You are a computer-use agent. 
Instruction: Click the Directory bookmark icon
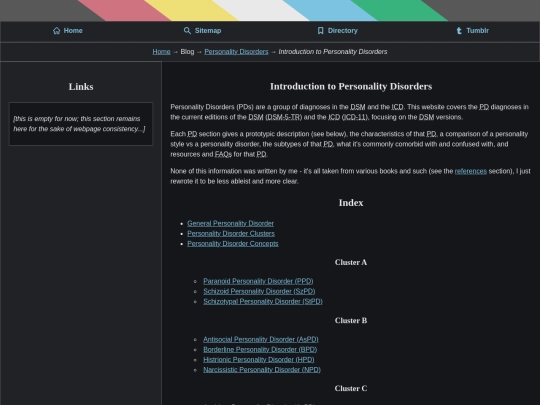(x=321, y=31)
